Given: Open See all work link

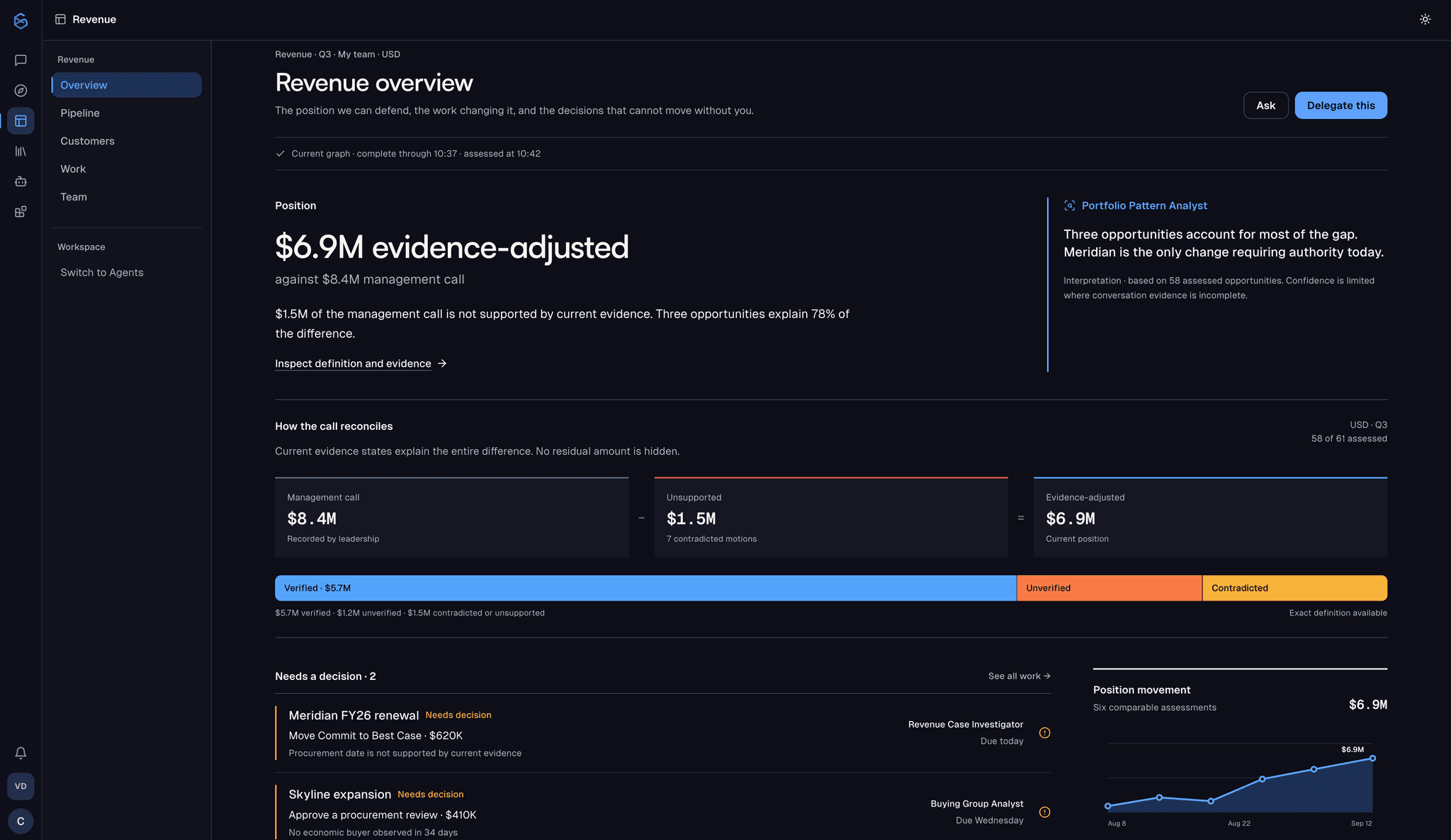Looking at the screenshot, I should tap(1019, 676).
